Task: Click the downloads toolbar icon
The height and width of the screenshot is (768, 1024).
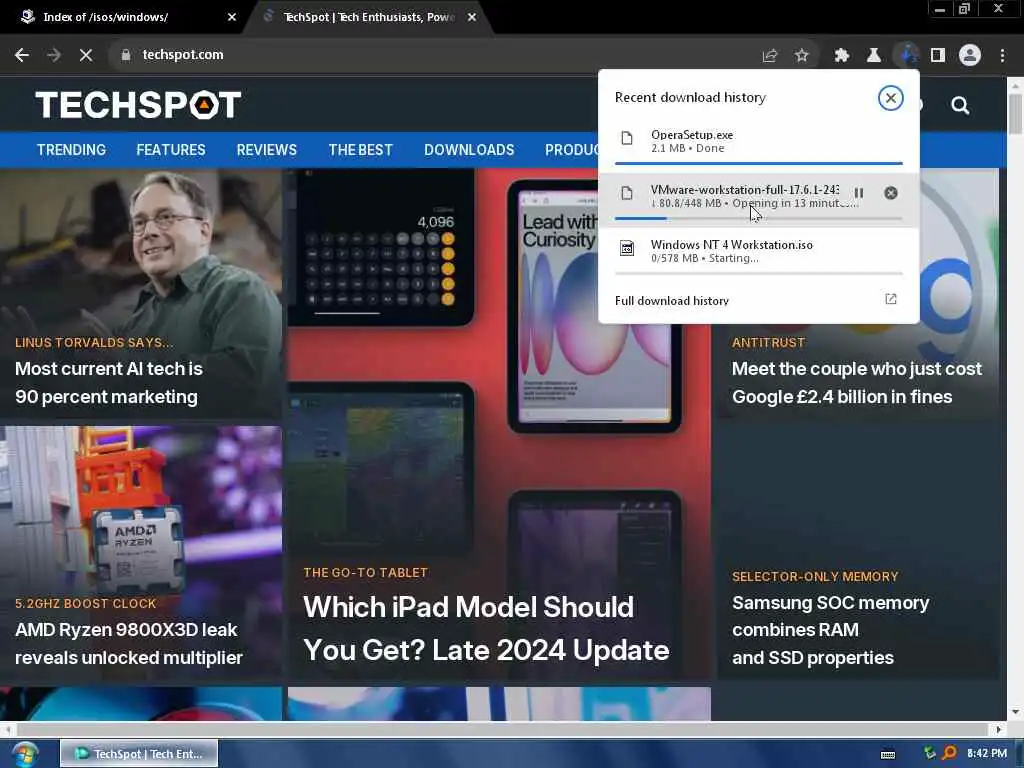Action: 906,56
